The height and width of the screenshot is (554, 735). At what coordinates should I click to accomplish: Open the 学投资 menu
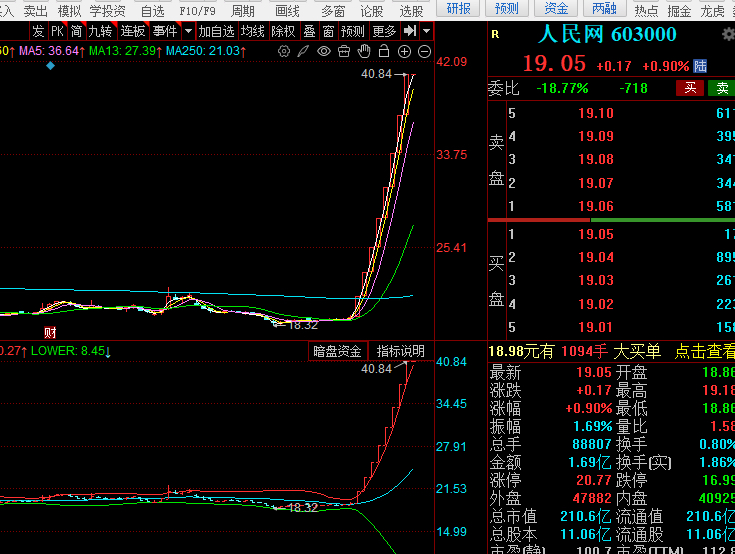[107, 10]
